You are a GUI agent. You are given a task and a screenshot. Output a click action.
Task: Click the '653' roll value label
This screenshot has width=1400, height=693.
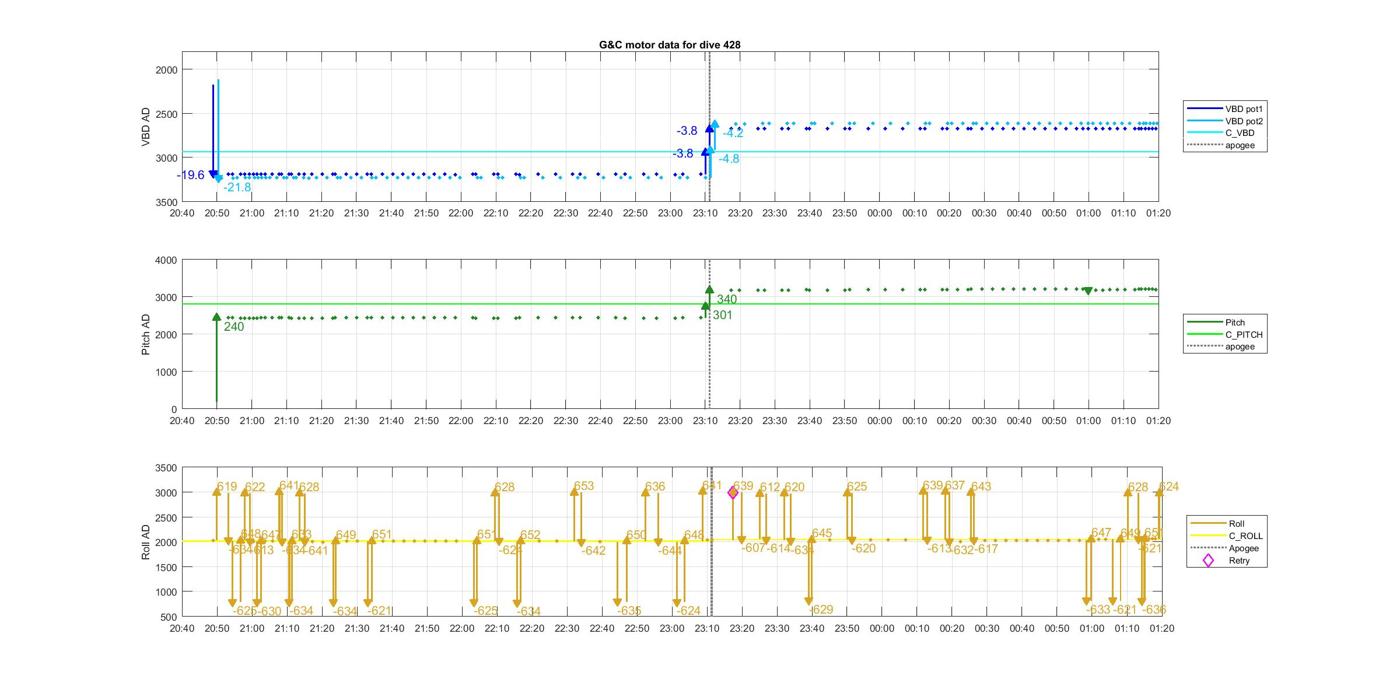[584, 486]
